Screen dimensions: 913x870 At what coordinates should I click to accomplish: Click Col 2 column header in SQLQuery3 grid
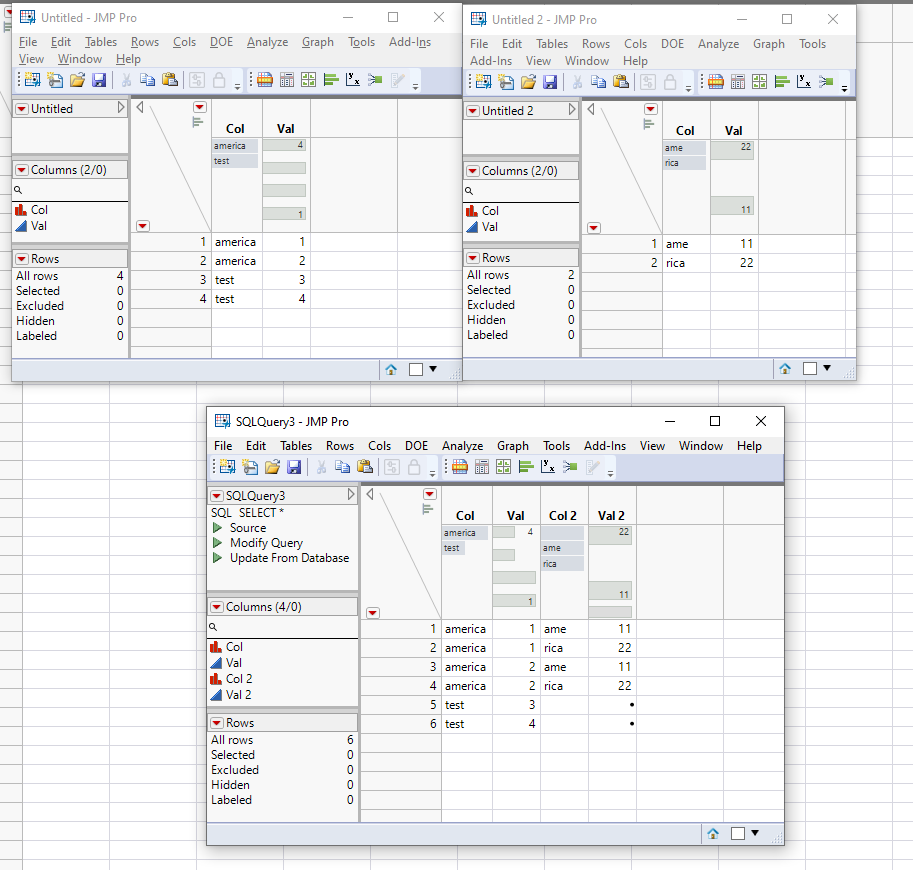point(563,515)
